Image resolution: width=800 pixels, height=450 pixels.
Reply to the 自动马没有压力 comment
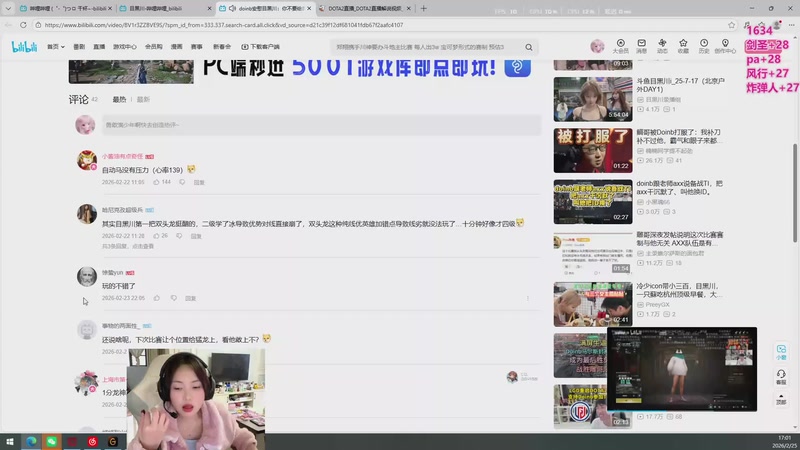(199, 182)
